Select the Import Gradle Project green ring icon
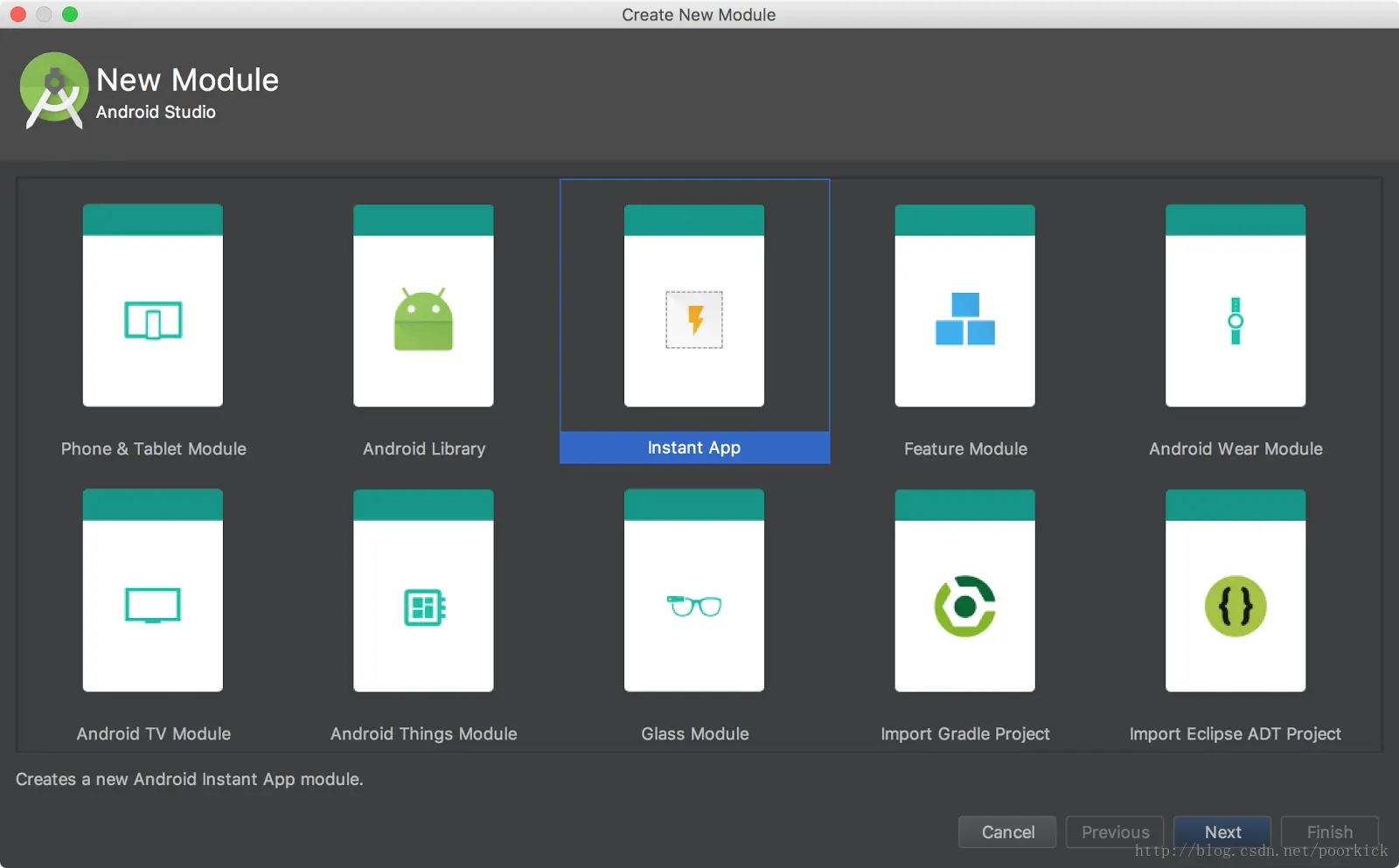The image size is (1399, 868). (965, 606)
